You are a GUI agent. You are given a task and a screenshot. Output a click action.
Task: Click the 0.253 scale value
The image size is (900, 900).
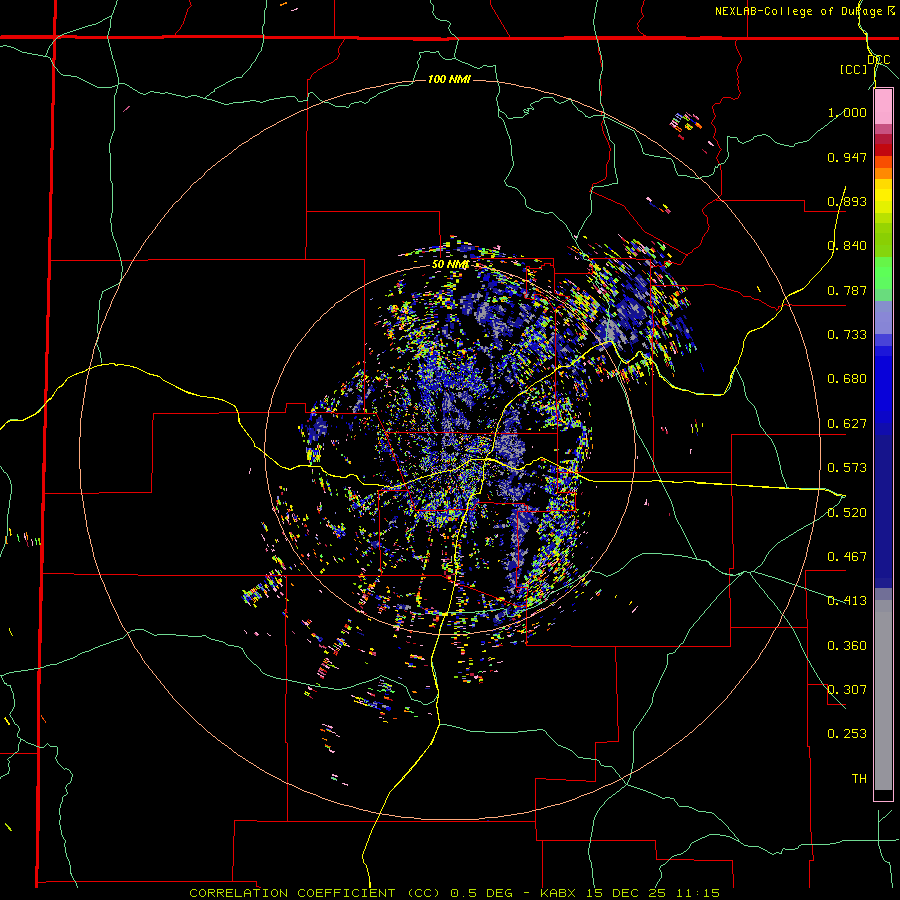click(x=847, y=734)
